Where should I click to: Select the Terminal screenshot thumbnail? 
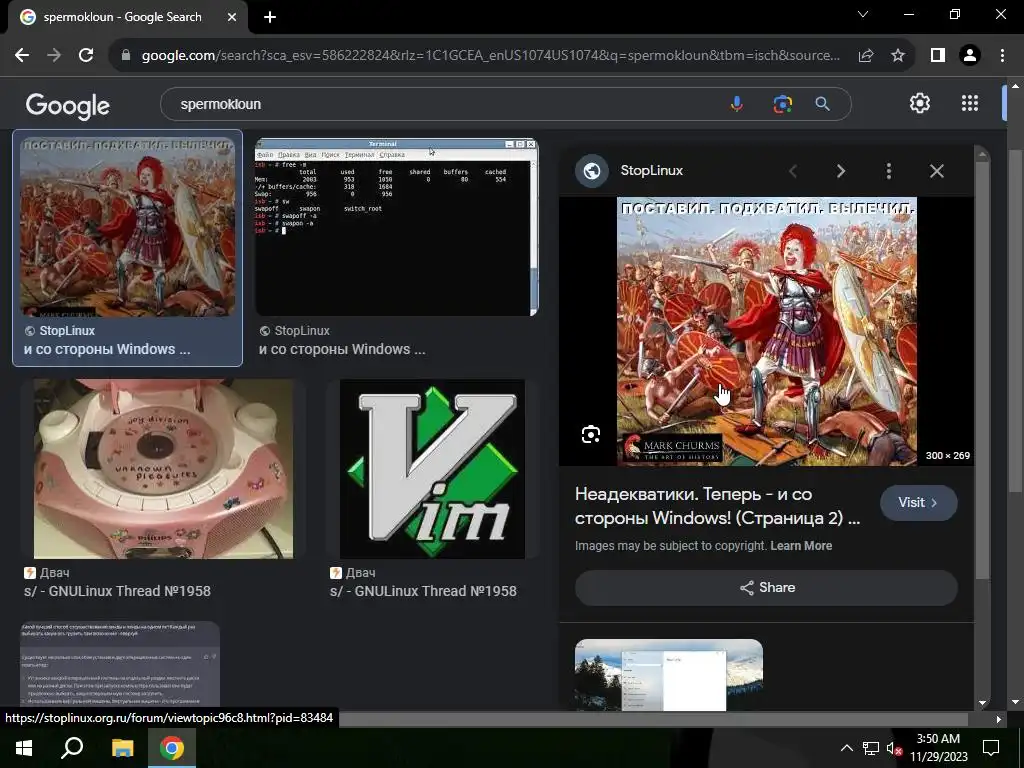pyautogui.click(x=396, y=227)
